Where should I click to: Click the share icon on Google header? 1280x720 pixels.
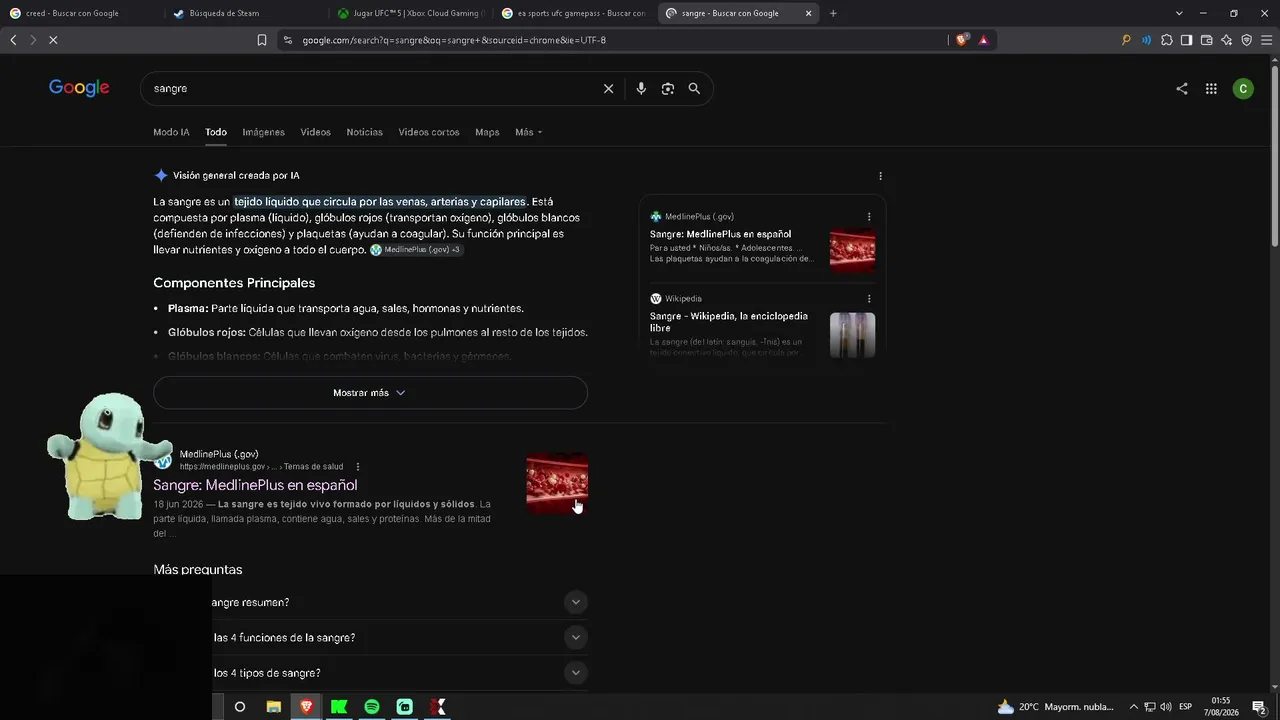pyautogui.click(x=1182, y=89)
